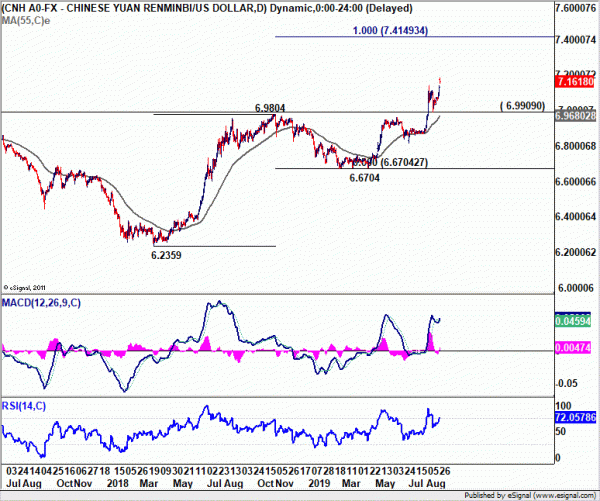The width and height of the screenshot is (600, 501).
Task: Select the RSI(14,C) study label
Action: pyautogui.click(x=24, y=406)
